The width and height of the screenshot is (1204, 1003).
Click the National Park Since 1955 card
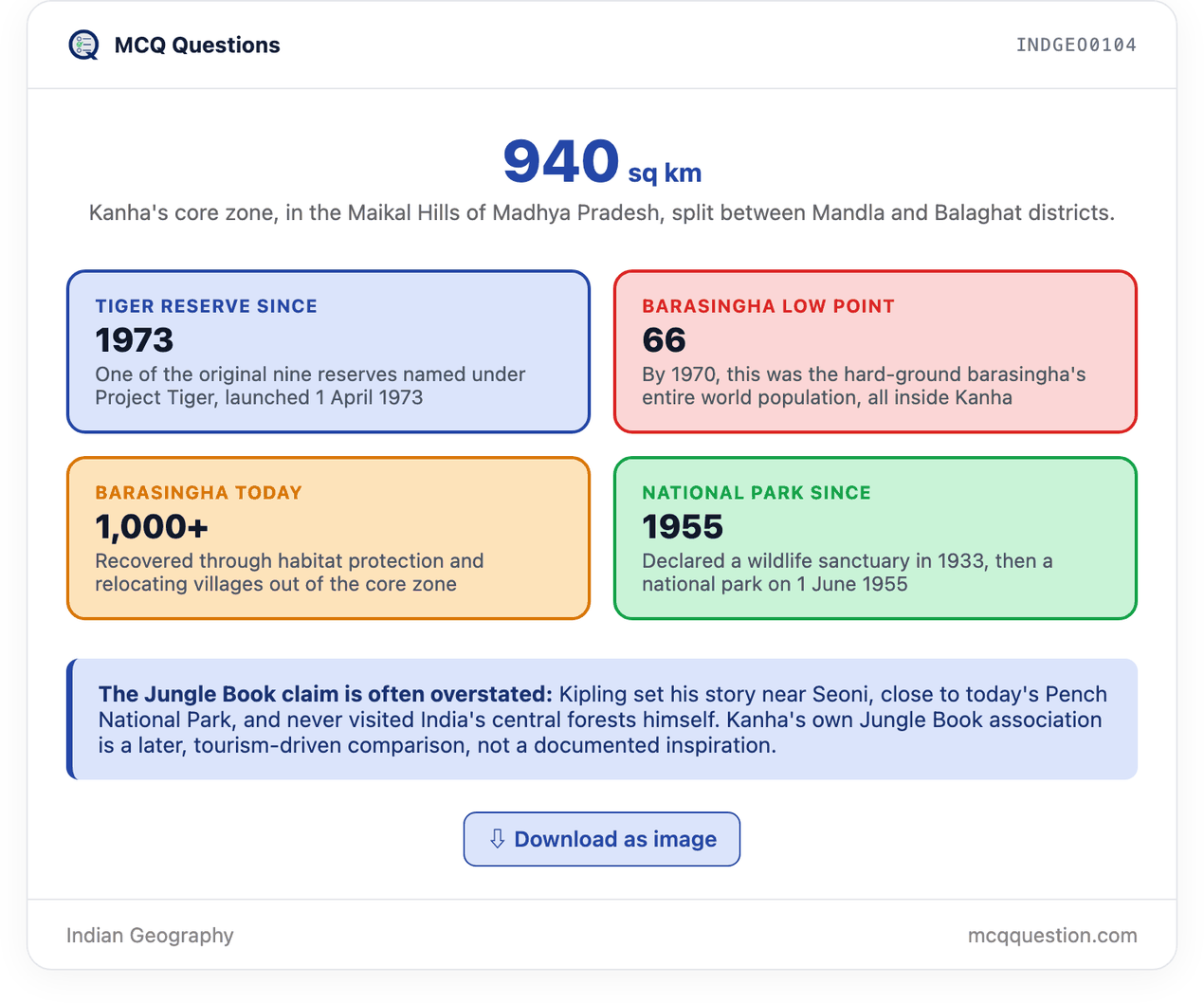click(875, 538)
